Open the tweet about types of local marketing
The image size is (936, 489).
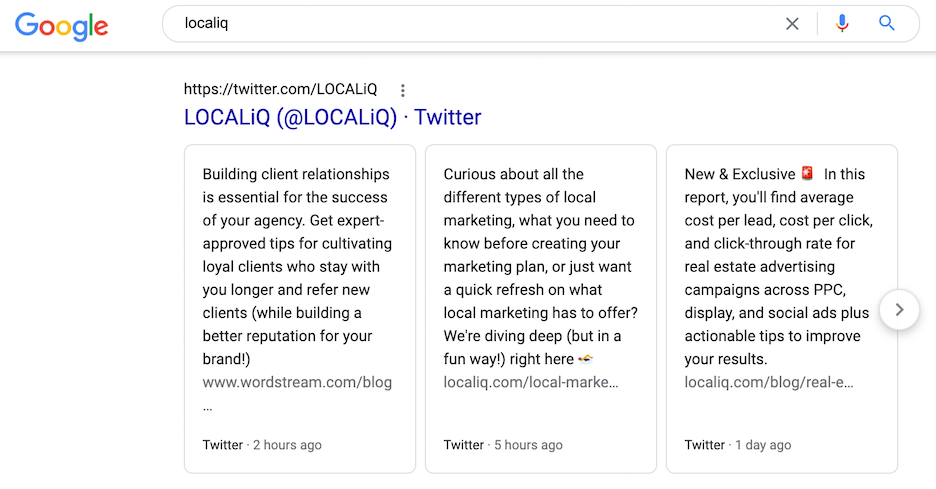pos(540,266)
